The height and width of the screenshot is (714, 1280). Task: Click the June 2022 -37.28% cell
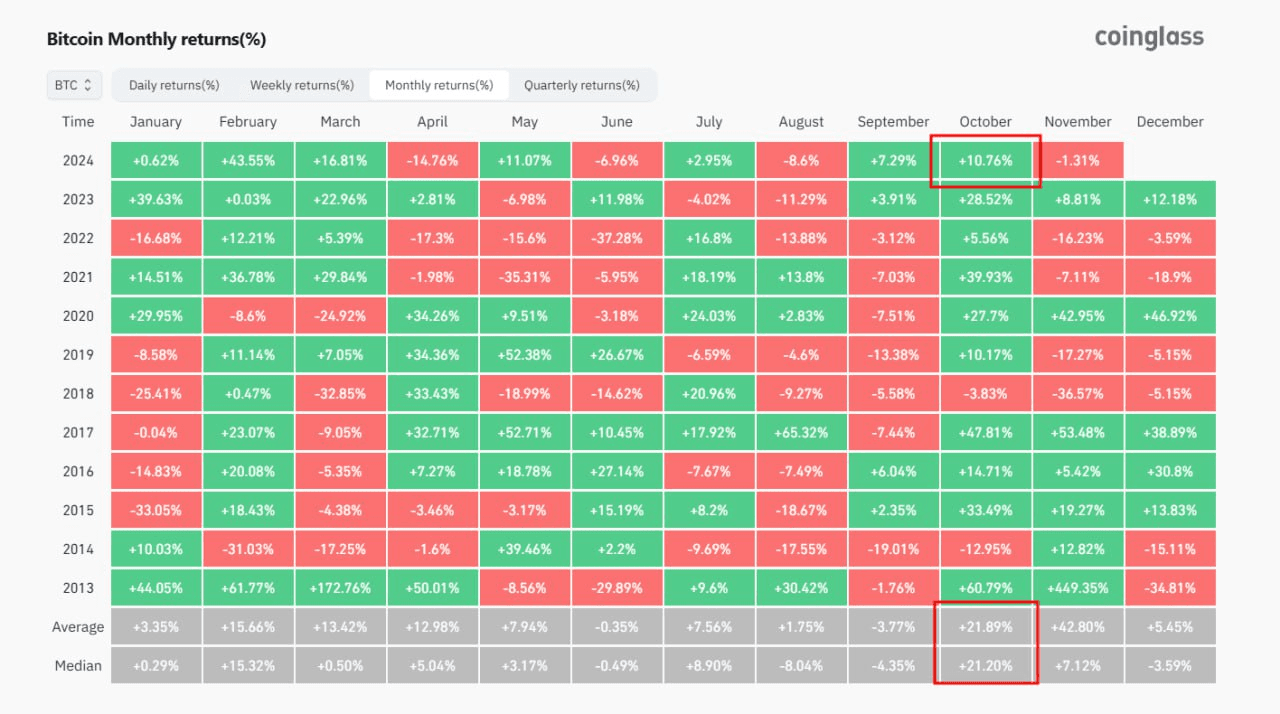pyautogui.click(x=617, y=238)
